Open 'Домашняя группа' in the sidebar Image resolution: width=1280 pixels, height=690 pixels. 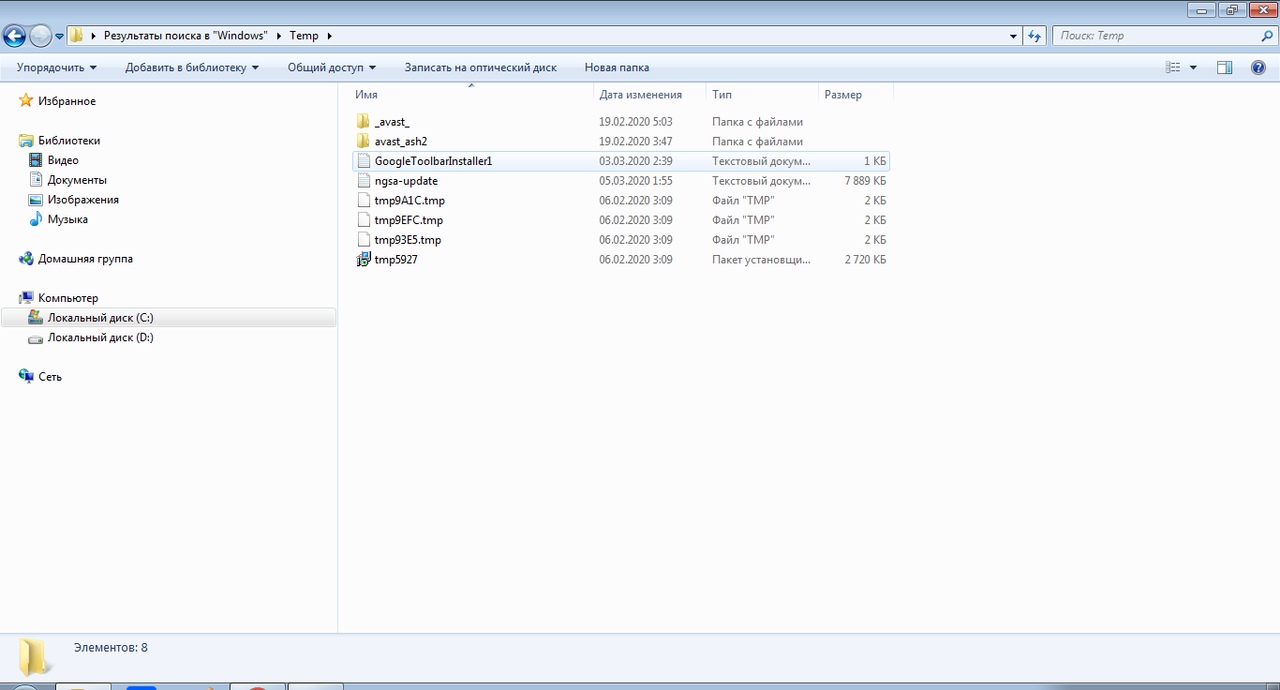click(85, 259)
